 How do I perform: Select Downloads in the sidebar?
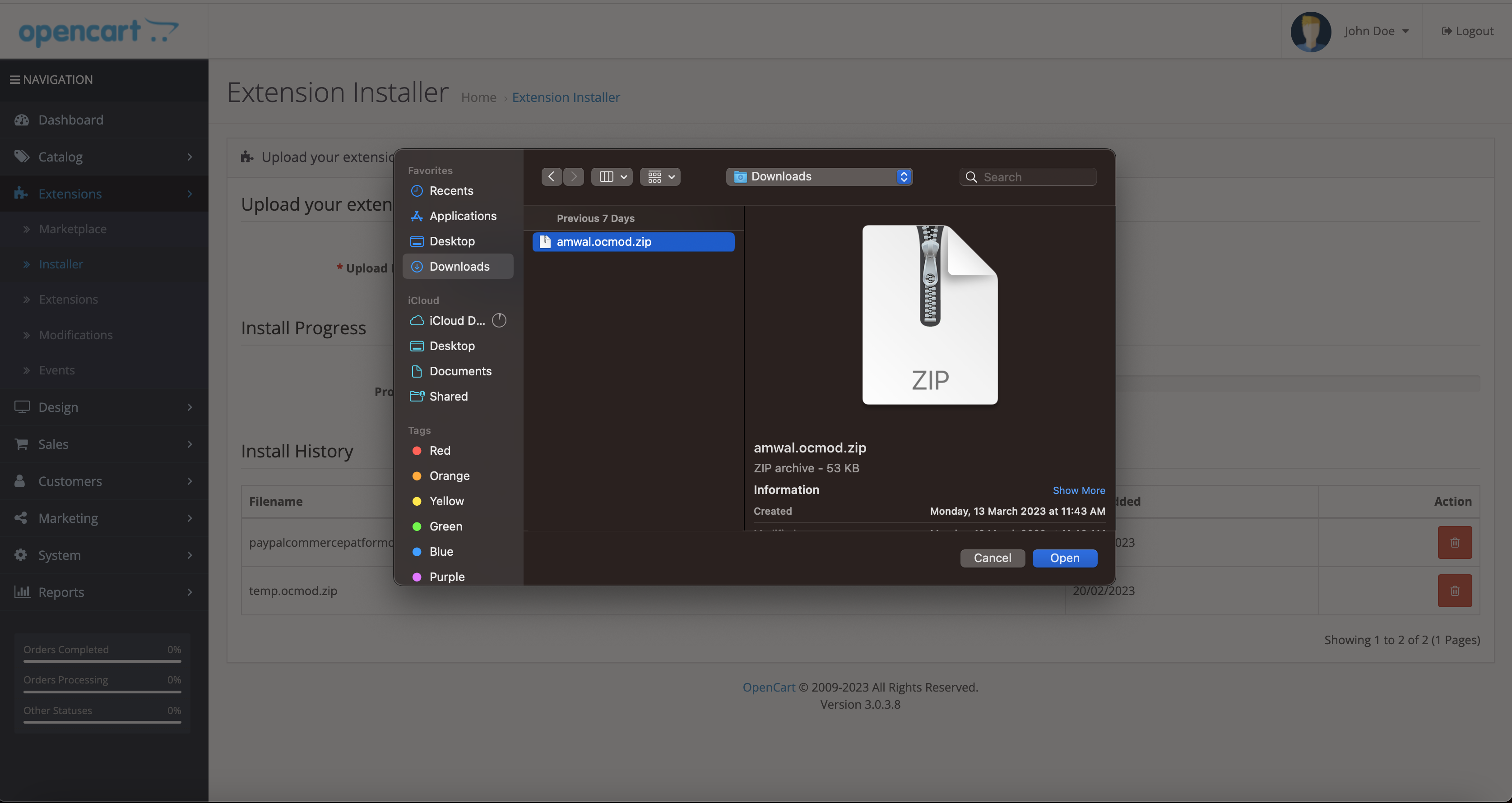(458, 266)
